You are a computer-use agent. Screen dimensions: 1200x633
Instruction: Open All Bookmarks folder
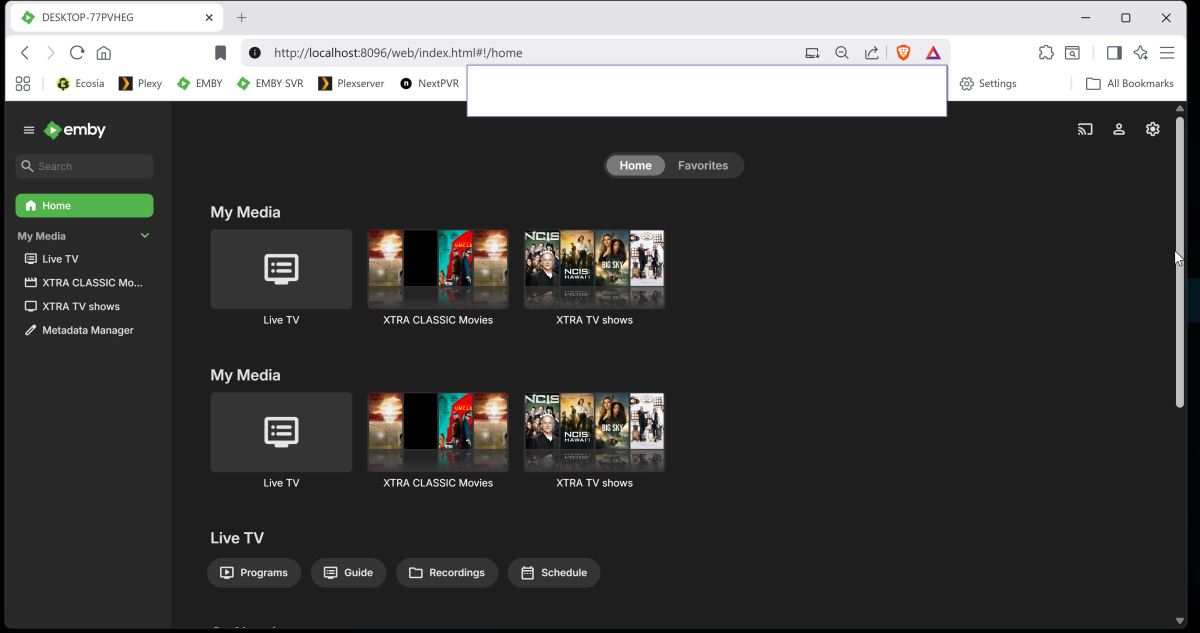(x=1130, y=84)
